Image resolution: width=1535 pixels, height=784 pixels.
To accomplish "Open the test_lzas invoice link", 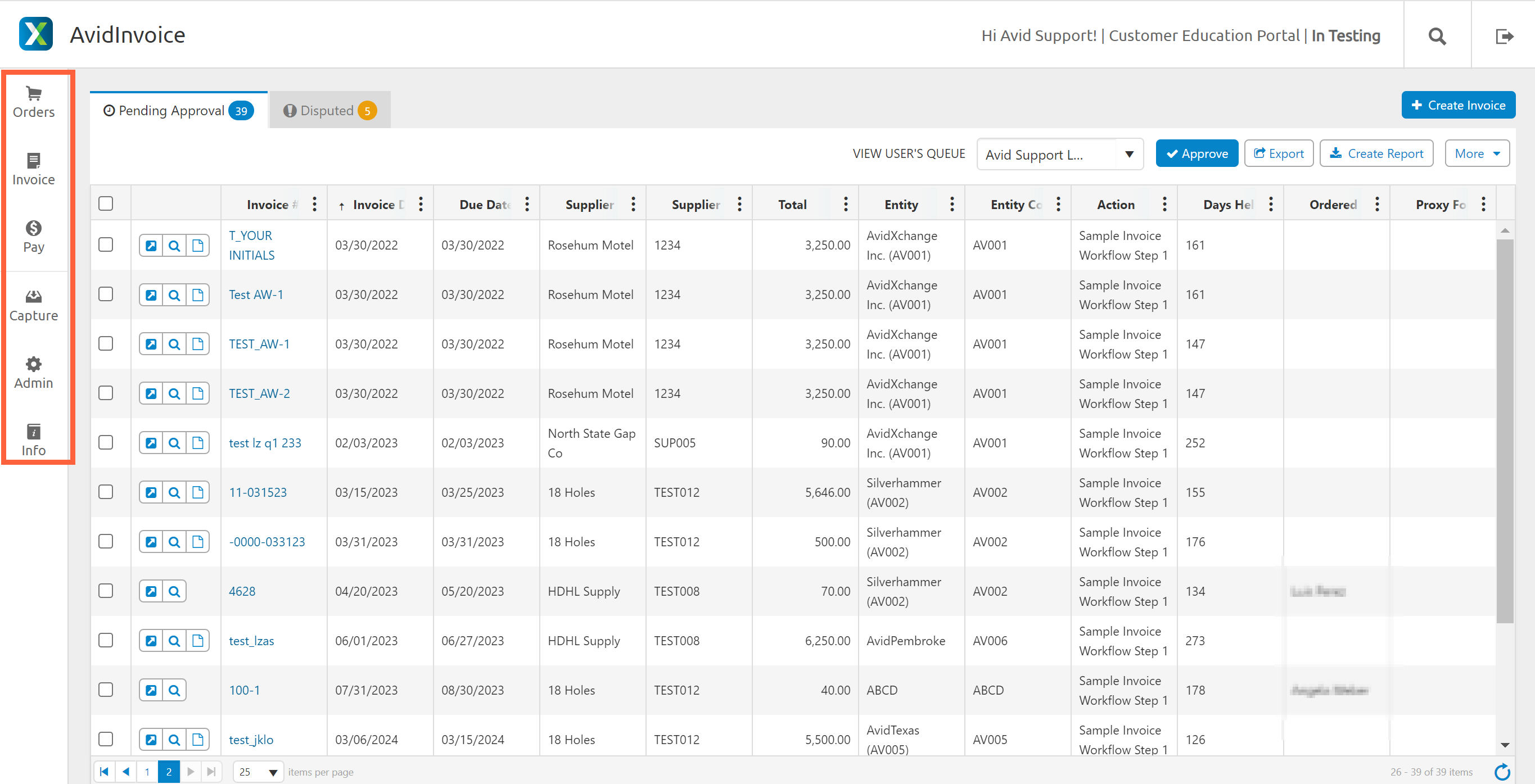I will tap(251, 641).
